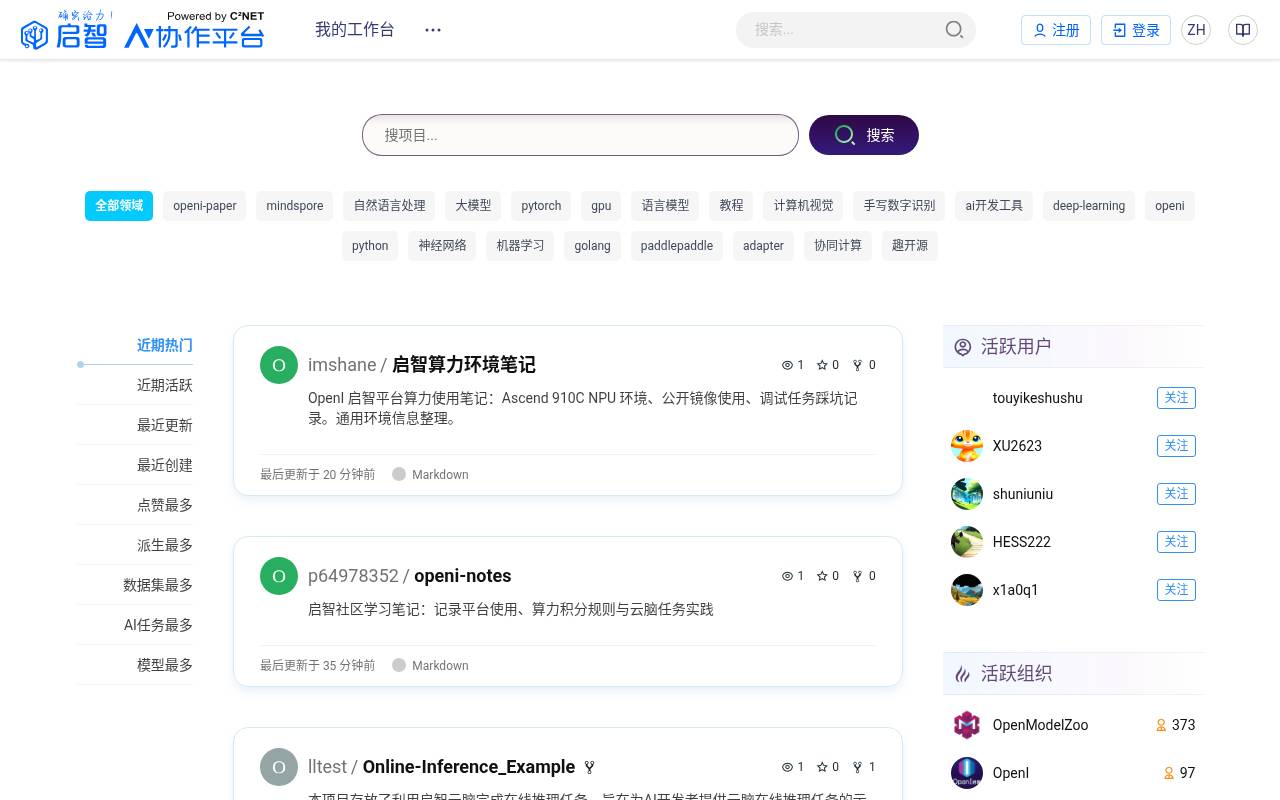Screen dimensions: 1280x800
Task: Open the documentation book icon
Action: pyautogui.click(x=1243, y=30)
